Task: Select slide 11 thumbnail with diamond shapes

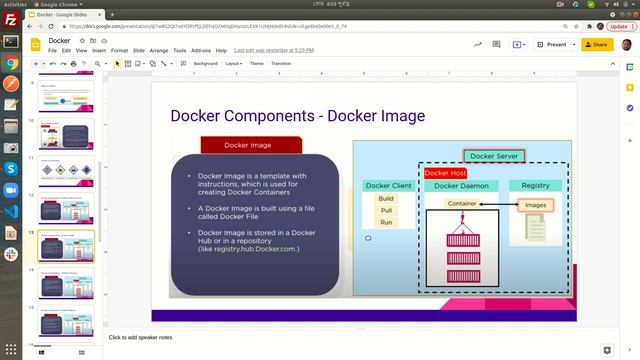Action: 66,171
